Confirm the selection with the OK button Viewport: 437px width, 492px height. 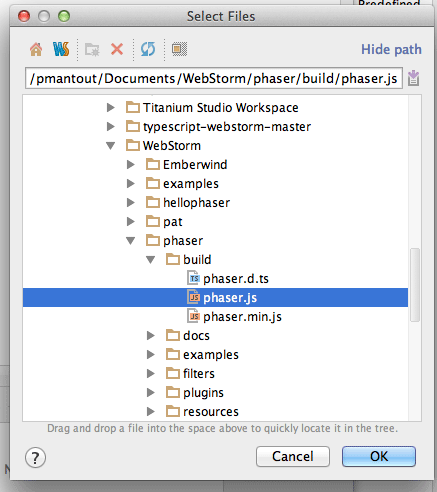[x=379, y=456]
